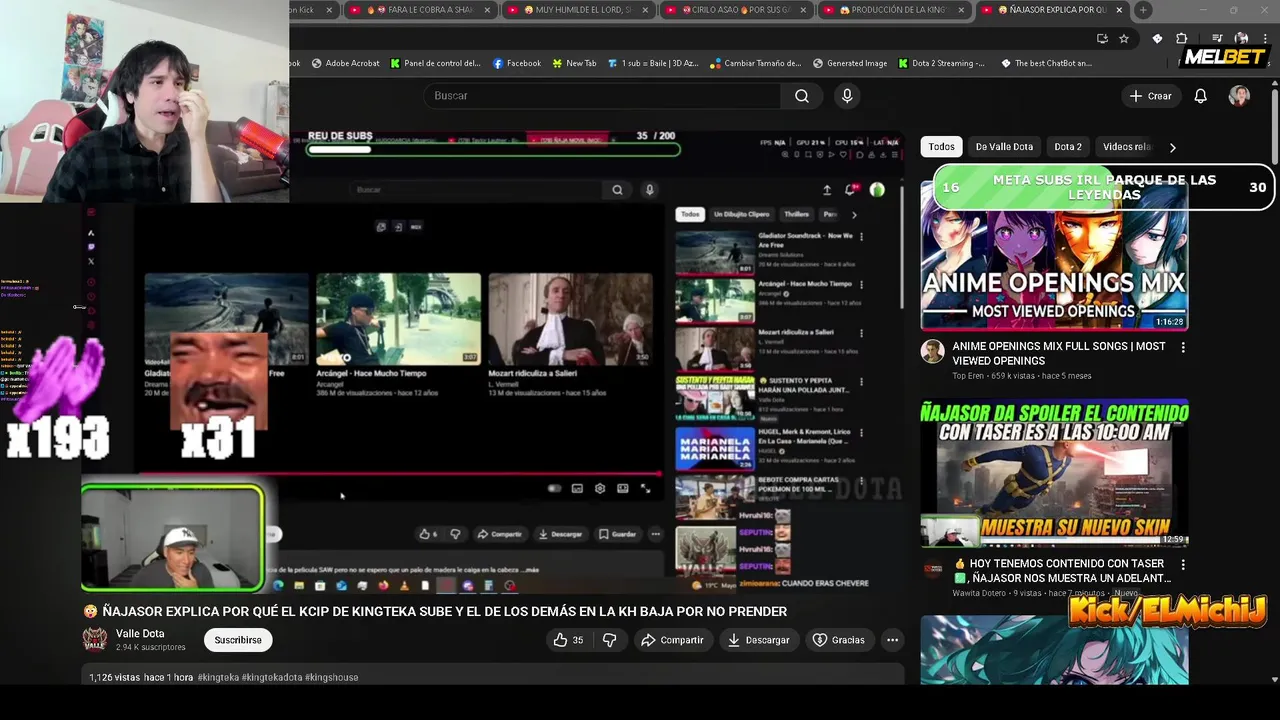Switch to 'PRODUCCIÓN DE LA KING' tab

coord(893,10)
